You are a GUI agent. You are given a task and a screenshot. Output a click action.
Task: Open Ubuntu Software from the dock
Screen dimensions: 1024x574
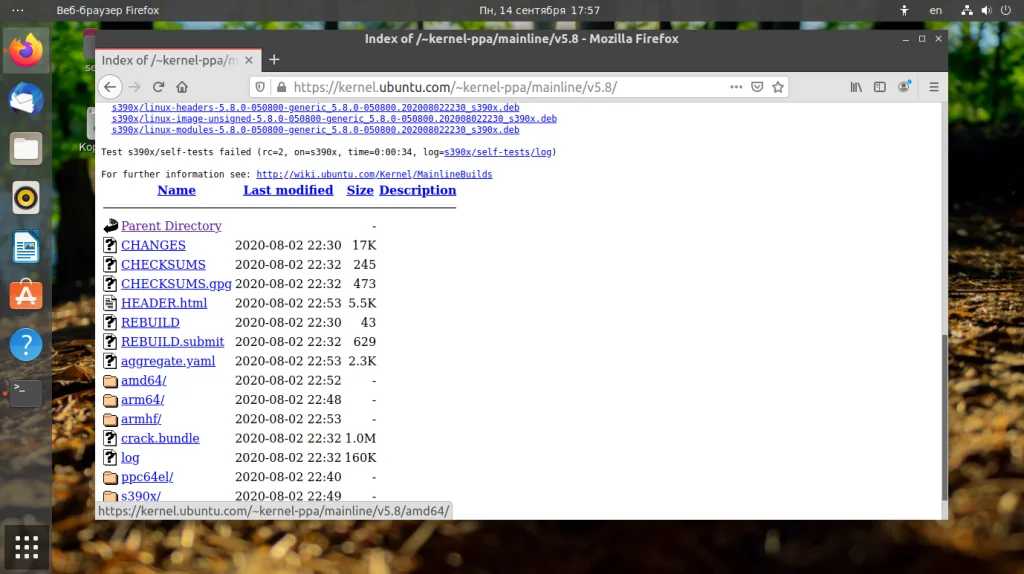[x=26, y=296]
